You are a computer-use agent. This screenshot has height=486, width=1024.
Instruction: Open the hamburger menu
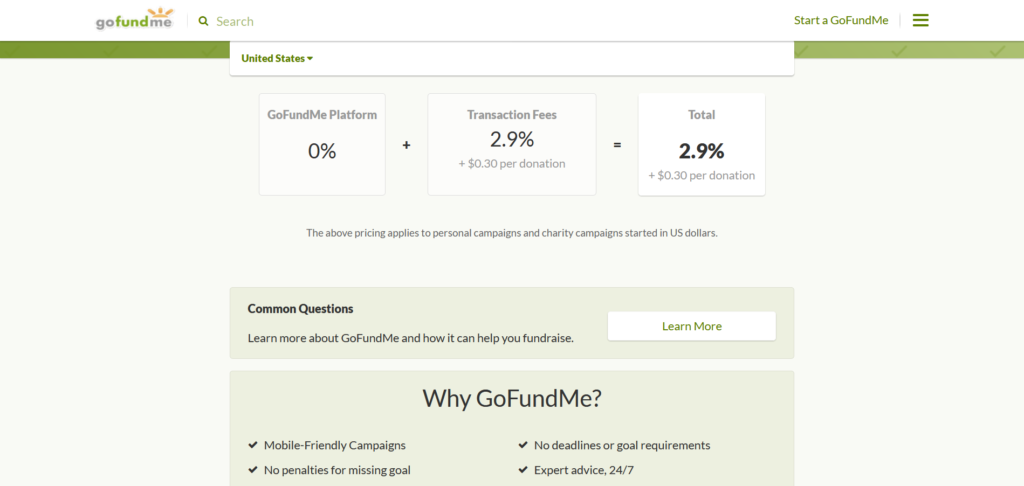point(920,20)
